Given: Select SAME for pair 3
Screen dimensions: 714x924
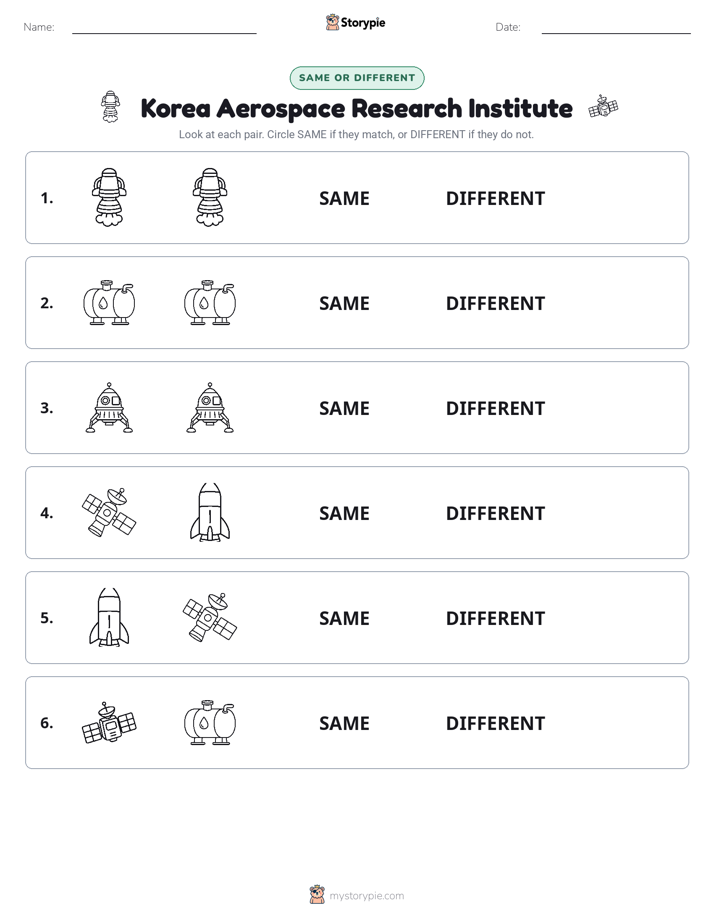Looking at the screenshot, I should point(344,408).
